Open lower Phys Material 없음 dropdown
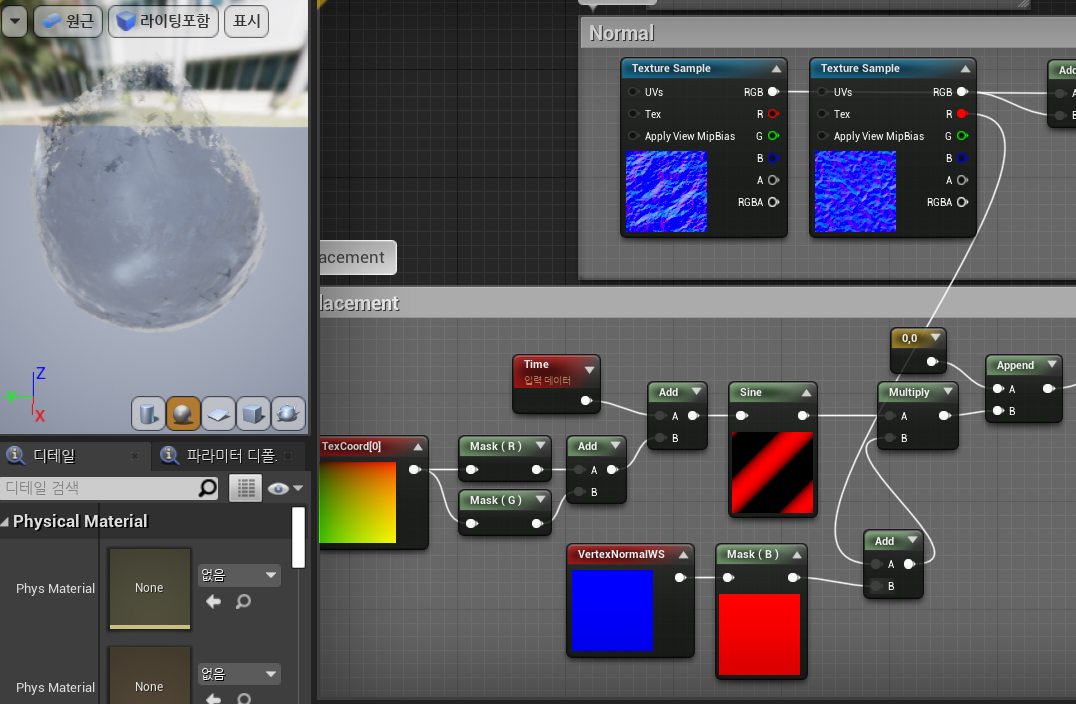Viewport: 1076px width, 704px height. tap(239, 674)
